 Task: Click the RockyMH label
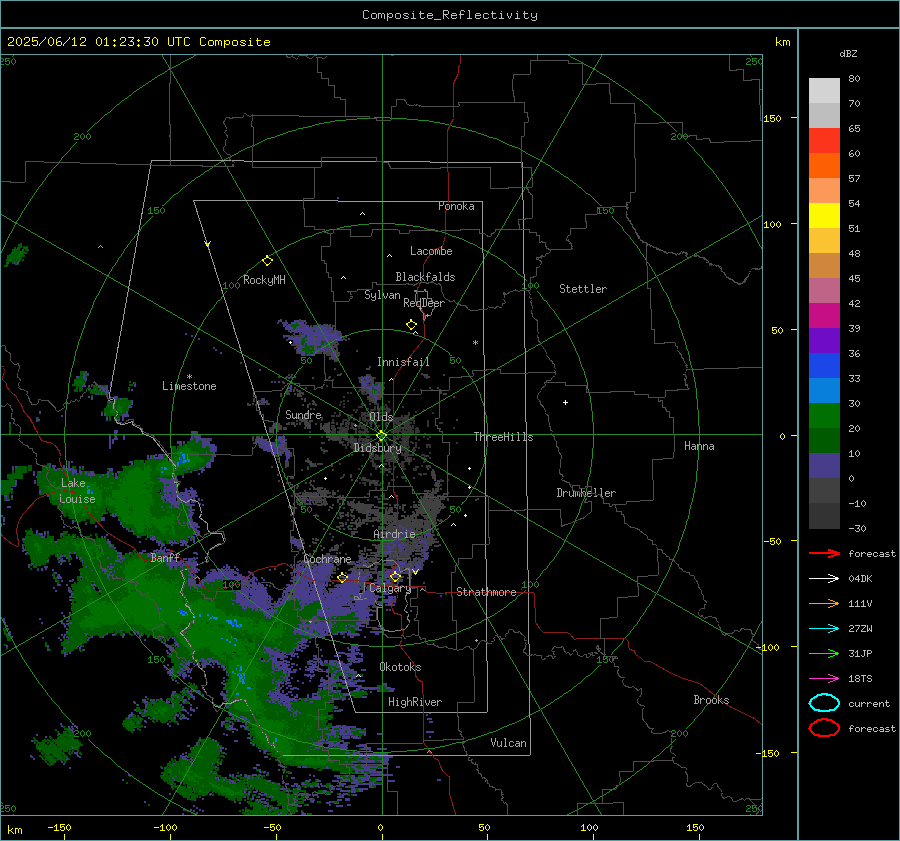[264, 280]
